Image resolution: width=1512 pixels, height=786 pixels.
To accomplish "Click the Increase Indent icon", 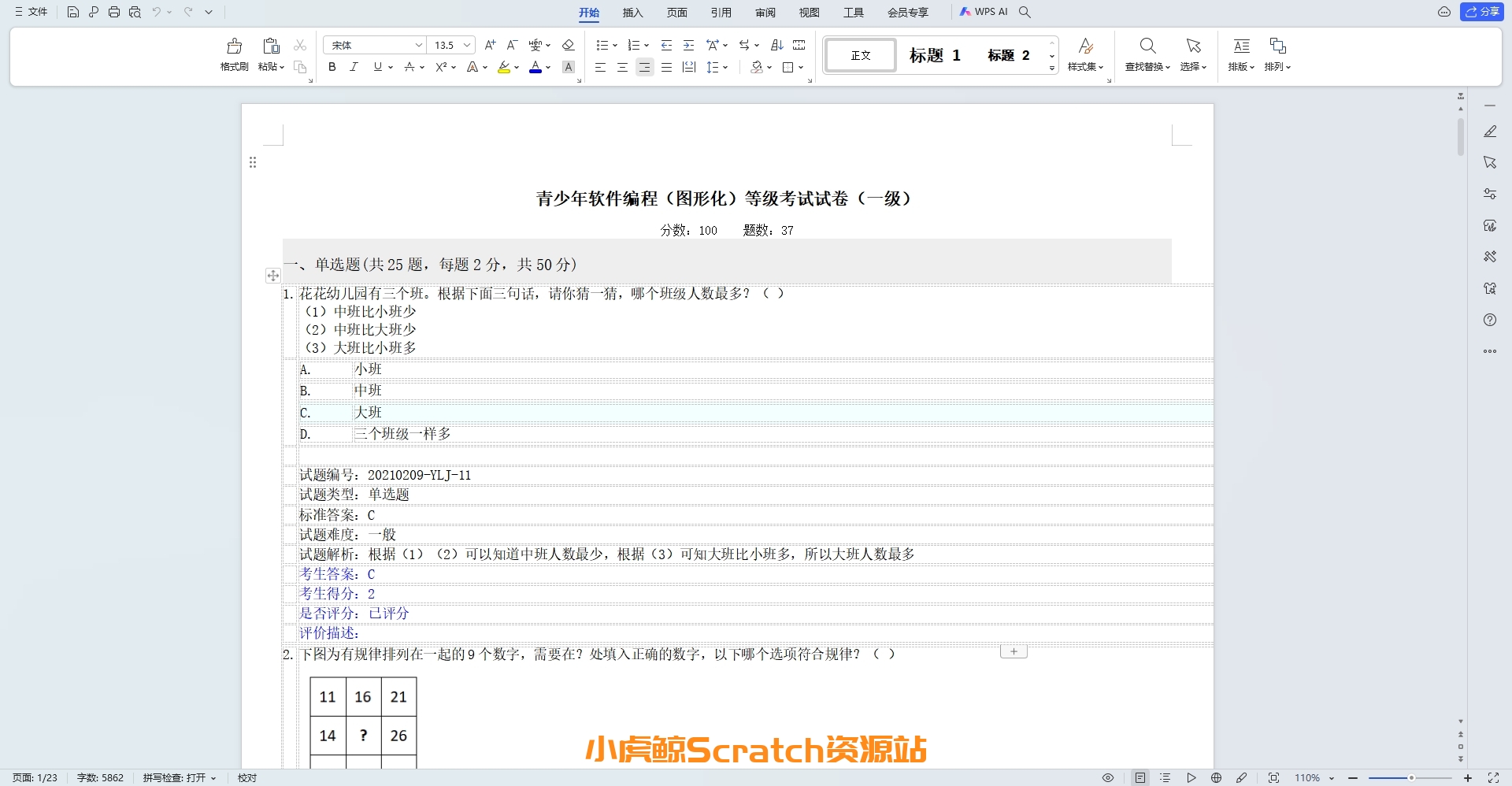I will pyautogui.click(x=688, y=45).
